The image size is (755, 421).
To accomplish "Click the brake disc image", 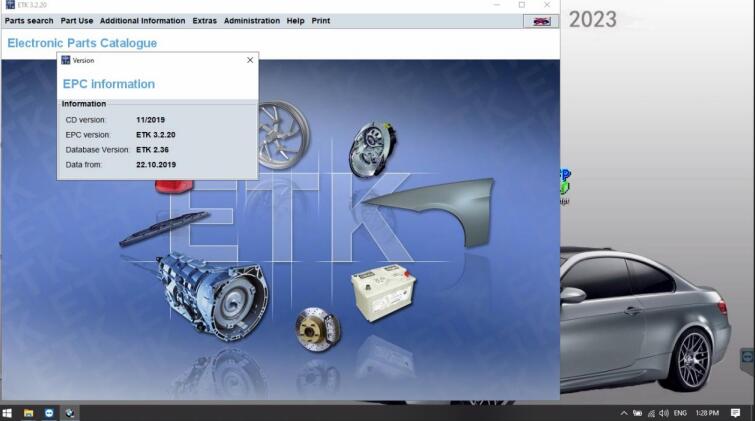I will (x=318, y=329).
